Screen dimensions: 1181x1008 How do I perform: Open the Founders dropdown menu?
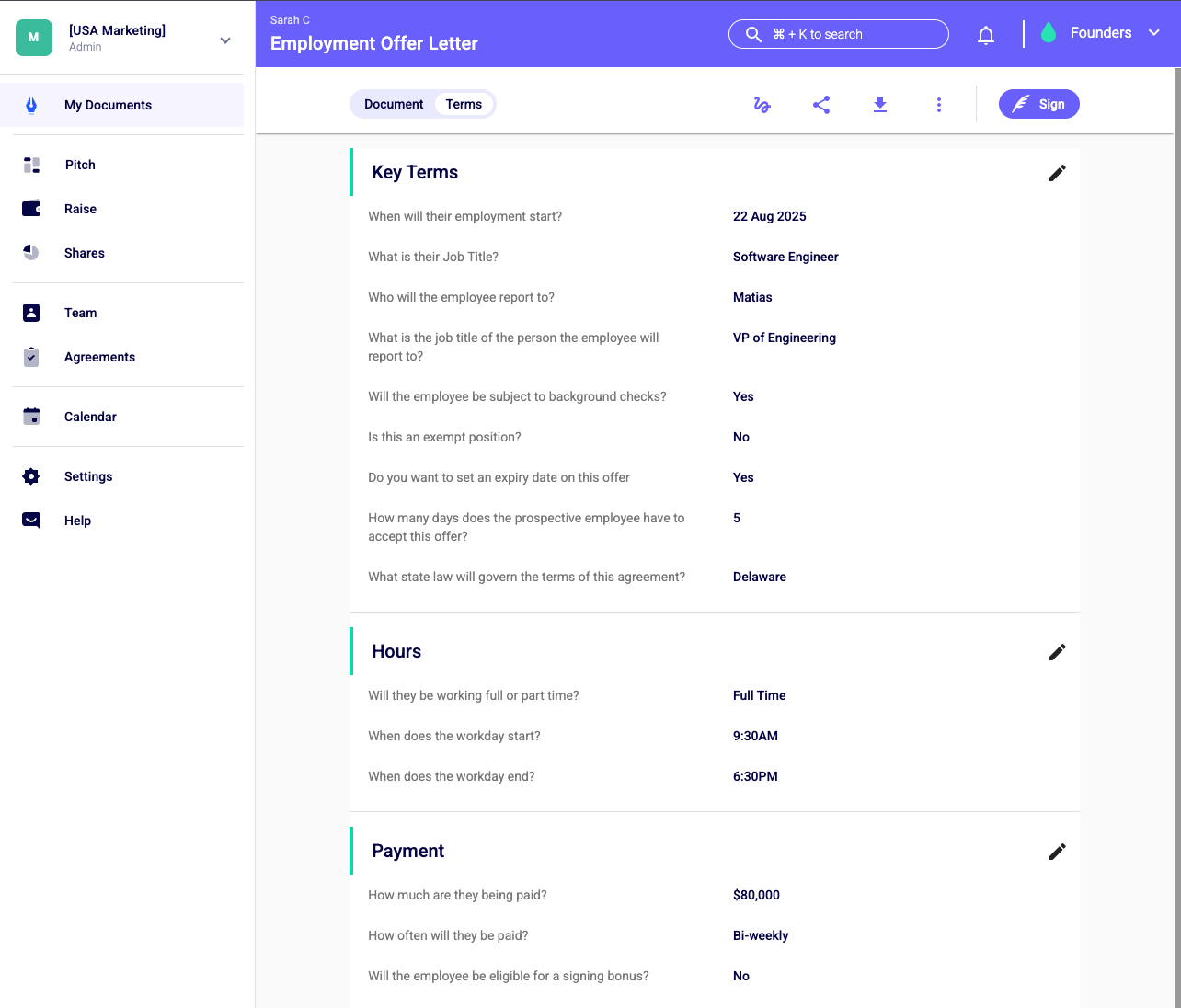click(x=1154, y=32)
